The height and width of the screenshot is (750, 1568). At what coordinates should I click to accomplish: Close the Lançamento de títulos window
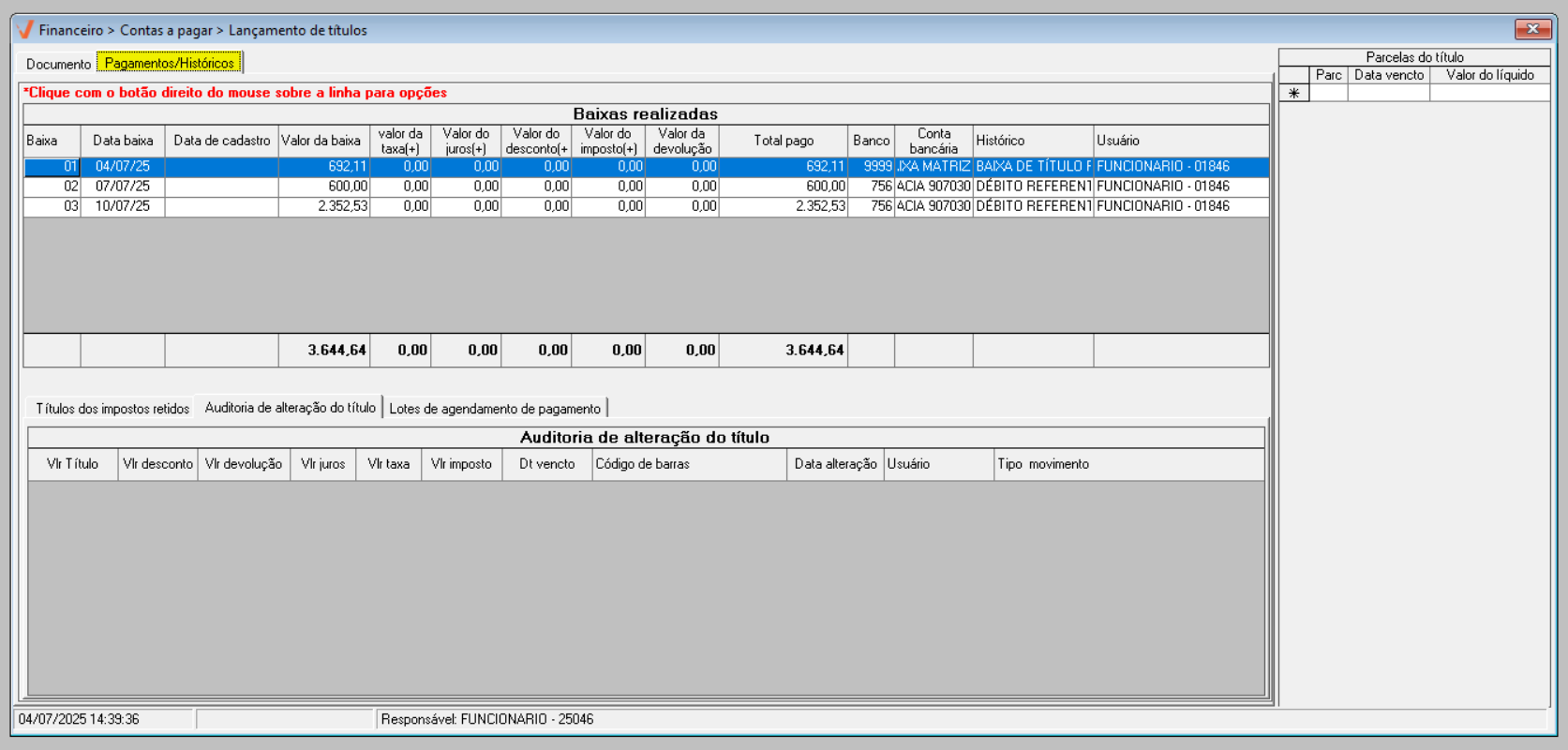point(1532,29)
